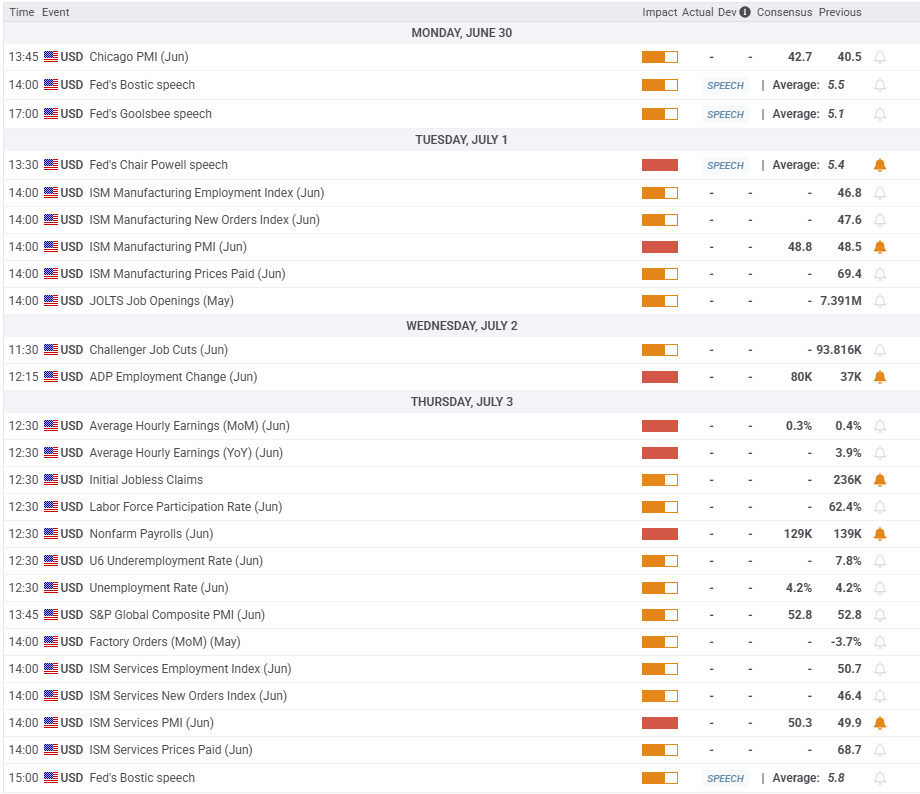Screen dimensions: 920x794
Task: Click bell icon for Unemployment Rate (Jun)
Action: (880, 588)
